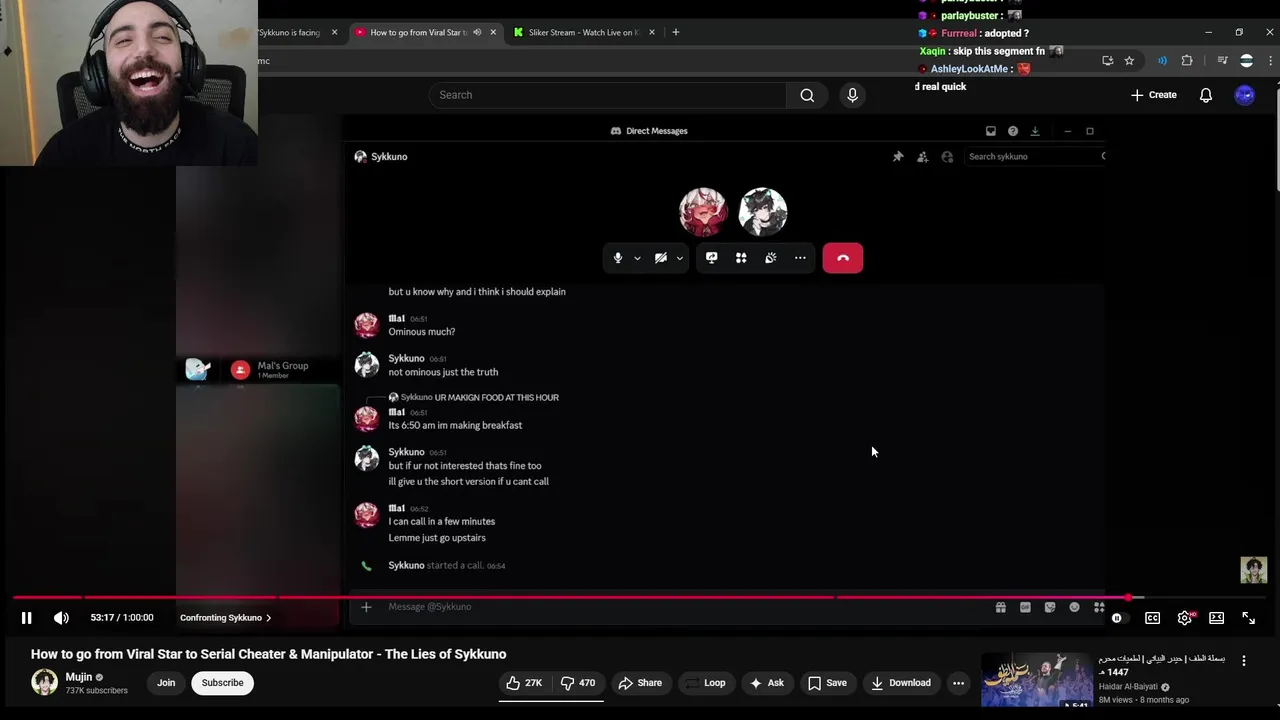Dislike the video showing 470
1280x720 pixels.
point(577,683)
